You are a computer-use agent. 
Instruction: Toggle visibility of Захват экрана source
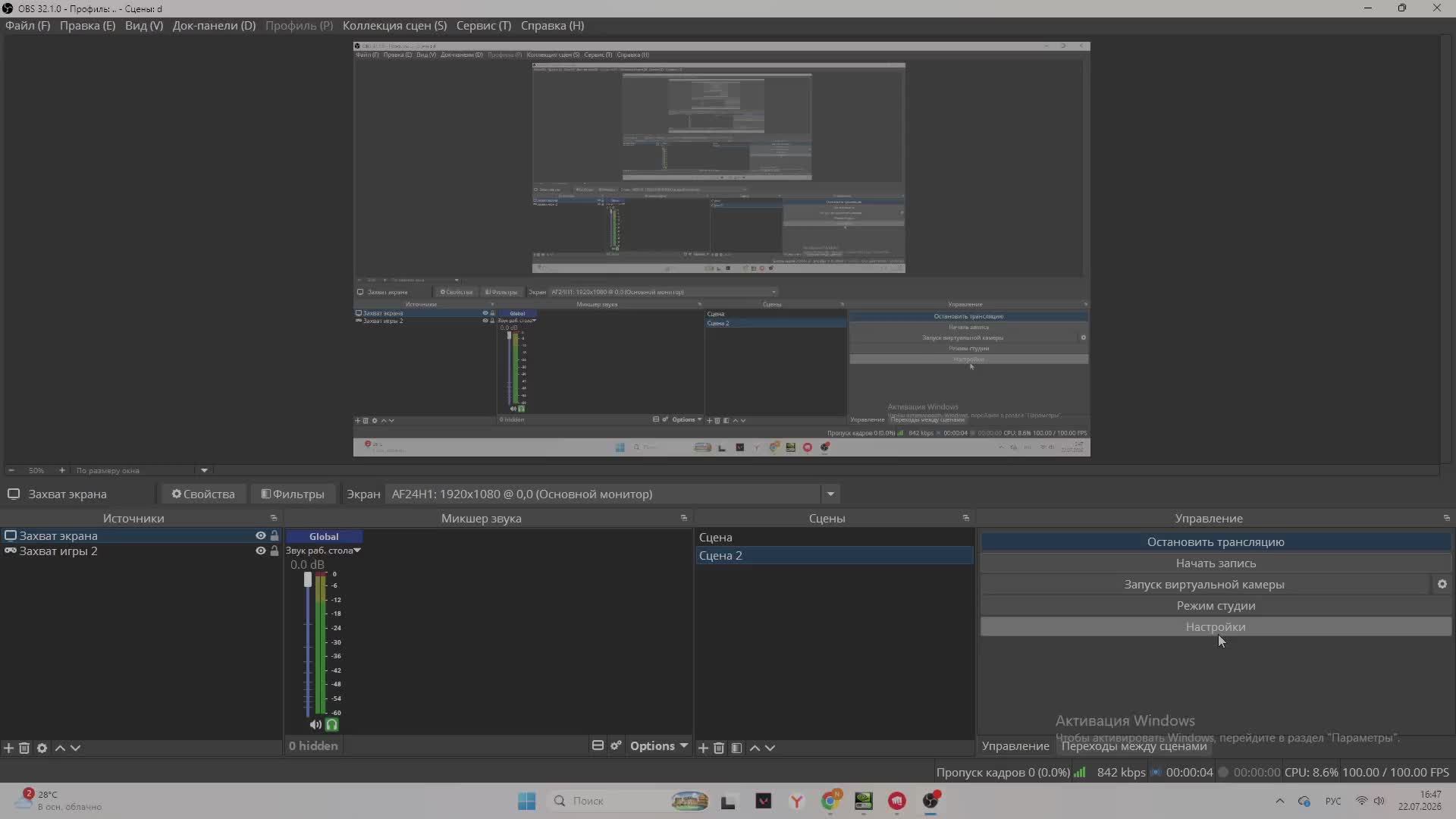(x=260, y=535)
